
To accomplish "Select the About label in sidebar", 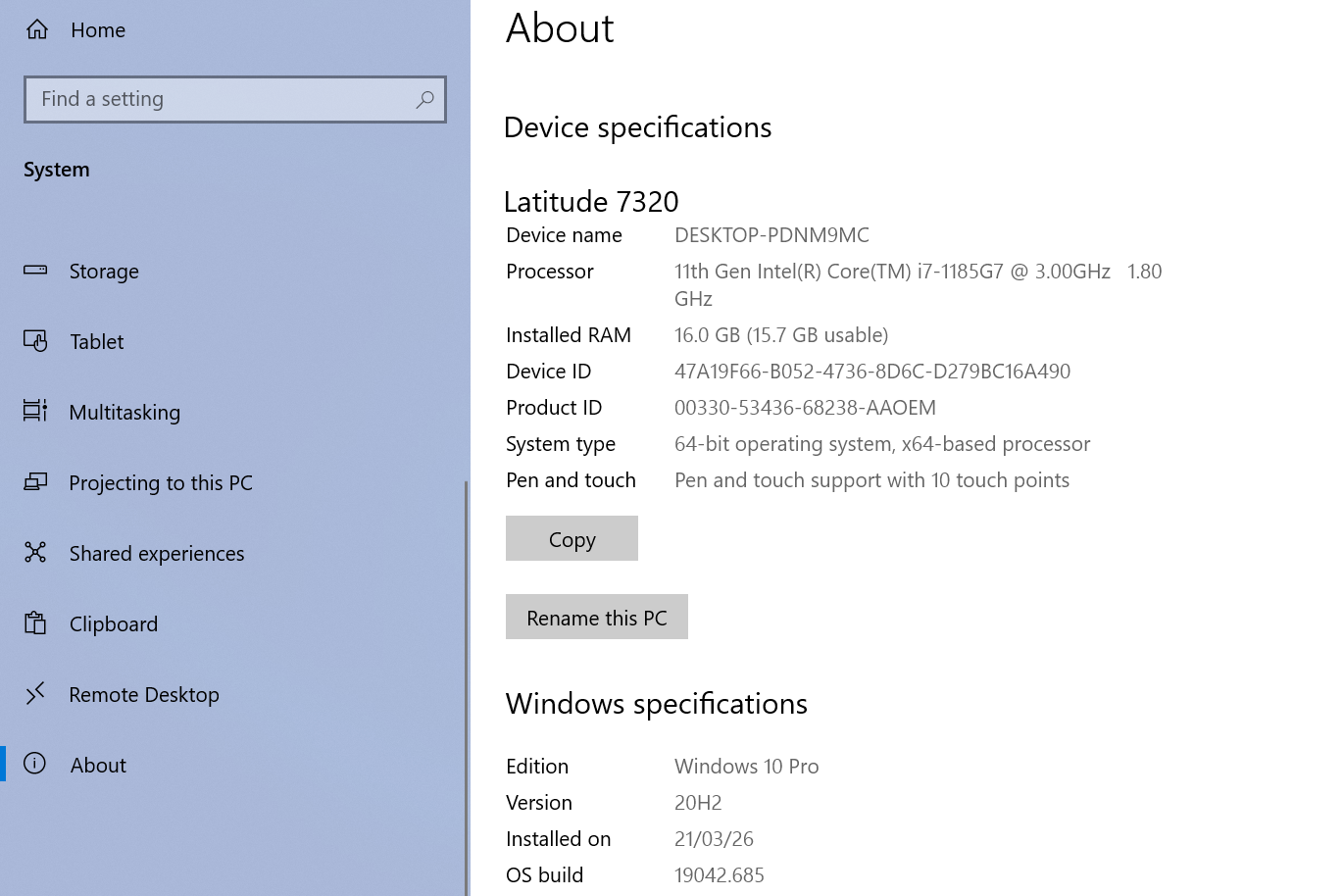I will click(x=98, y=766).
